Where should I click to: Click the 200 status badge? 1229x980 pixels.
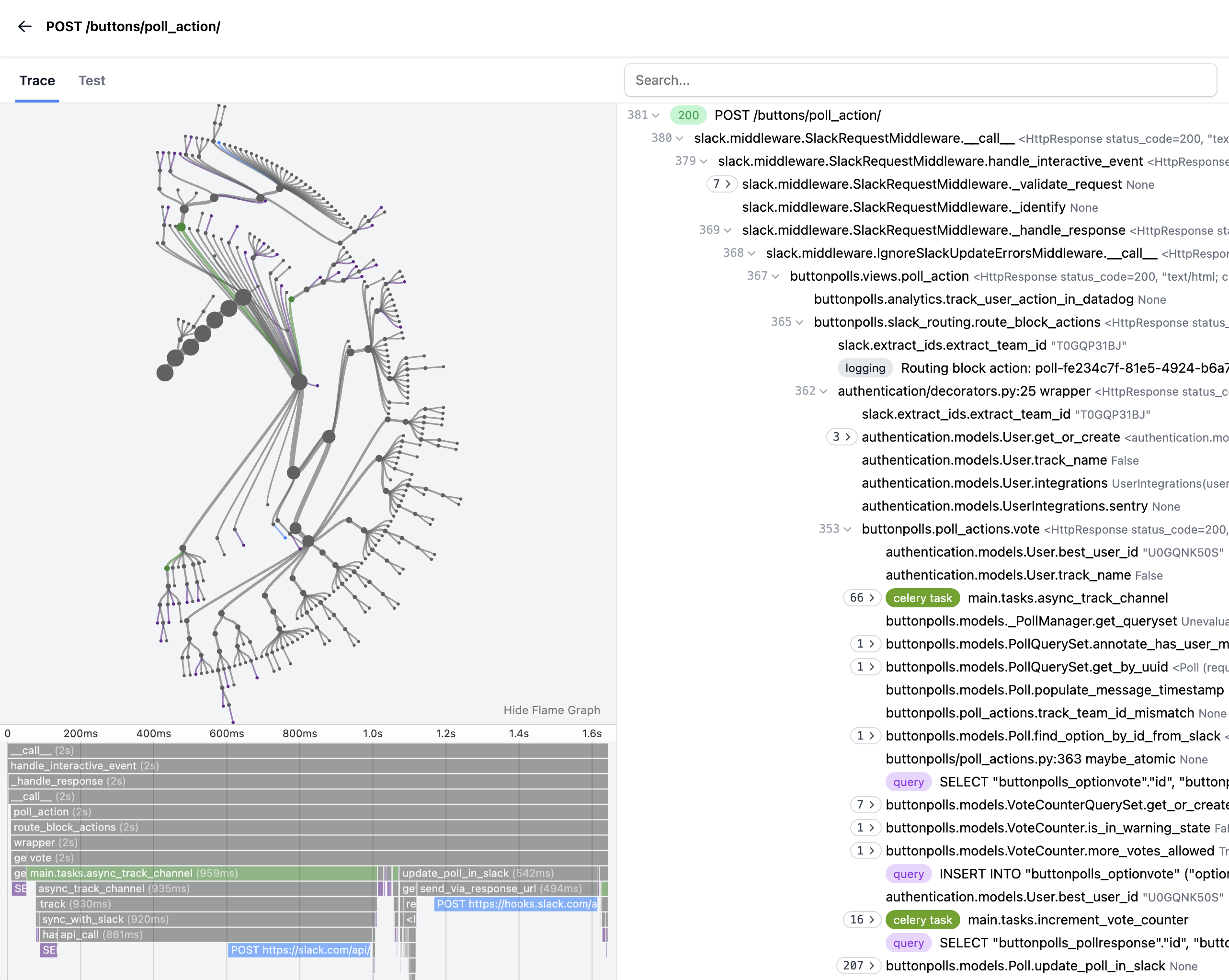tap(687, 115)
